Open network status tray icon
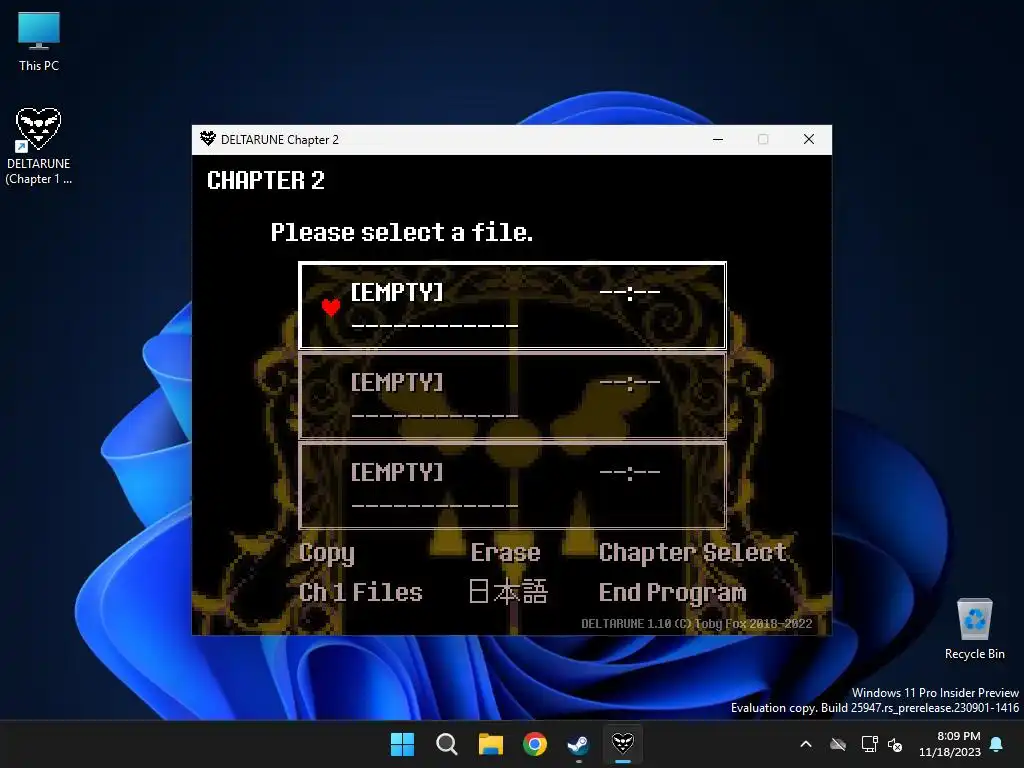This screenshot has width=1024, height=768. [869, 744]
